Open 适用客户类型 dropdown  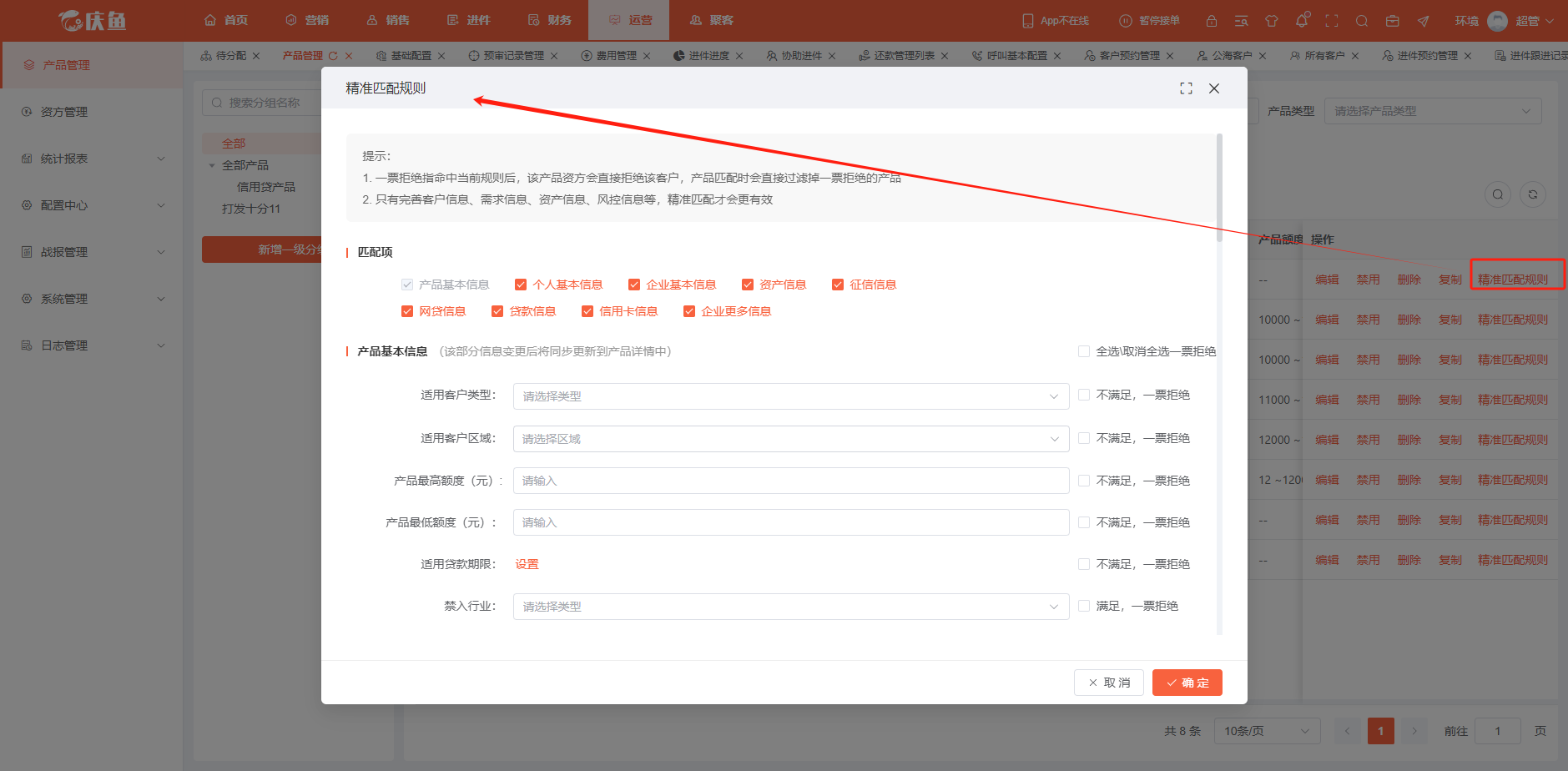(x=791, y=396)
